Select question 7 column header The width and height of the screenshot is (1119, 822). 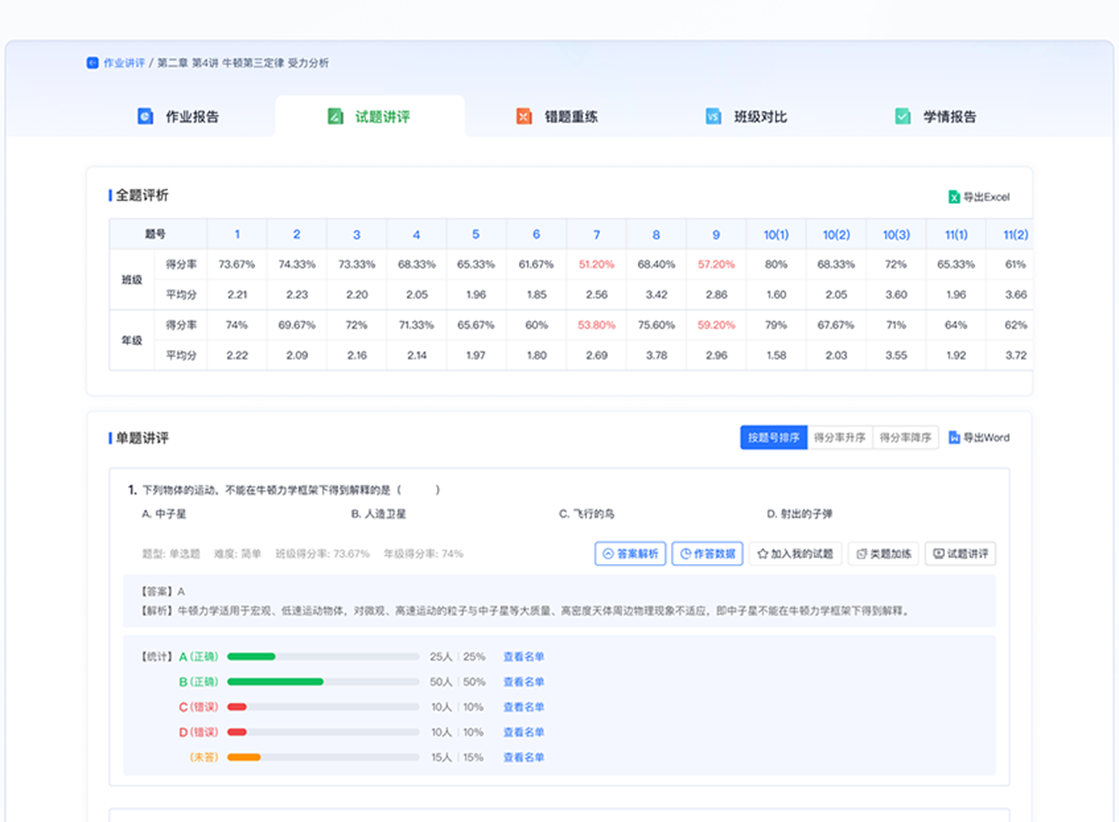point(596,235)
